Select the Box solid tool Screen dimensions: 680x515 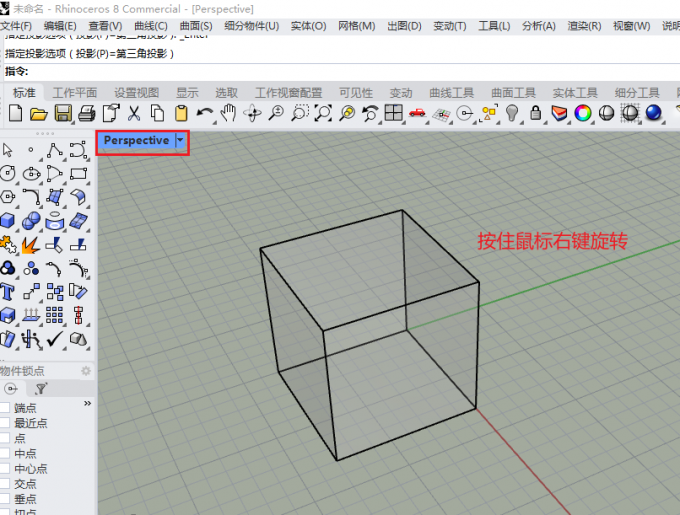pos(7,221)
